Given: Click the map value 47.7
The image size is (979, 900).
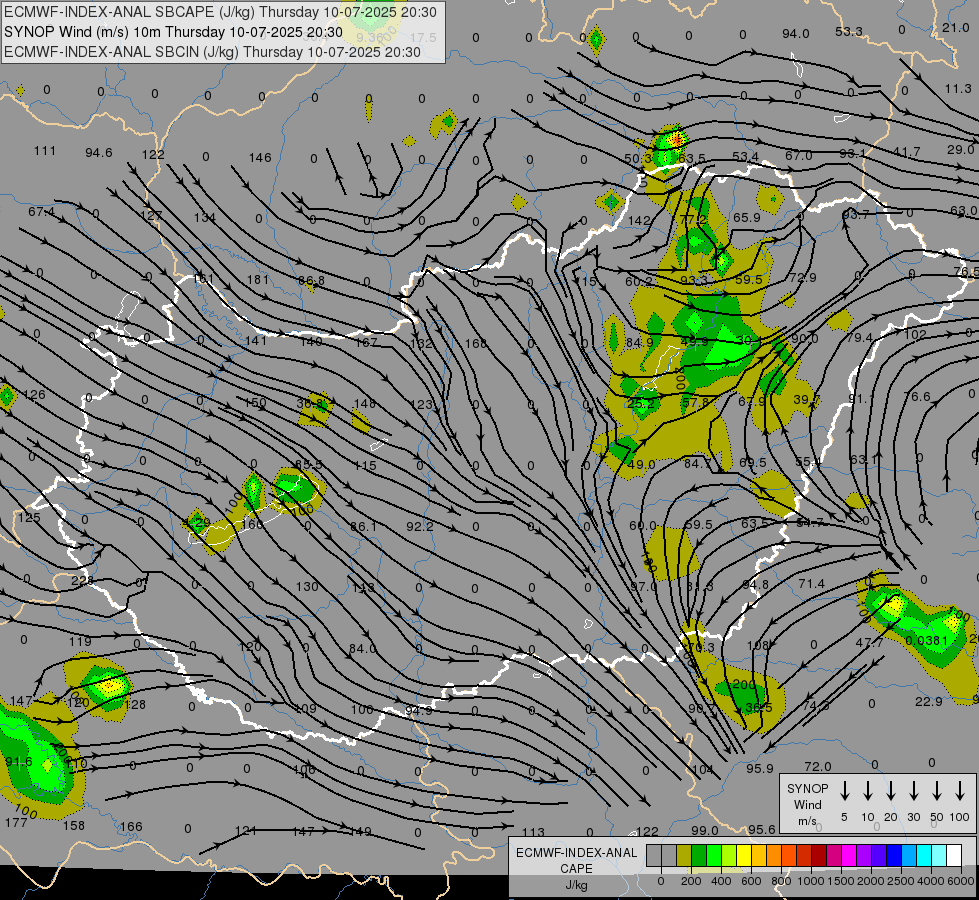Looking at the screenshot, I should (x=870, y=643).
